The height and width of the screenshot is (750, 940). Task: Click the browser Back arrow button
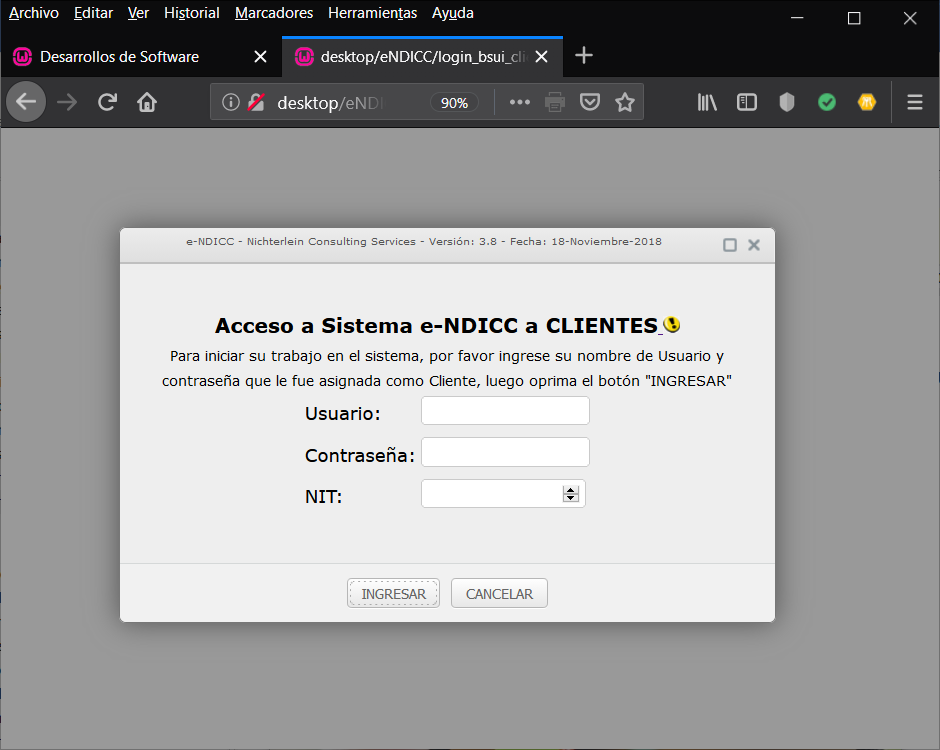tap(26, 102)
